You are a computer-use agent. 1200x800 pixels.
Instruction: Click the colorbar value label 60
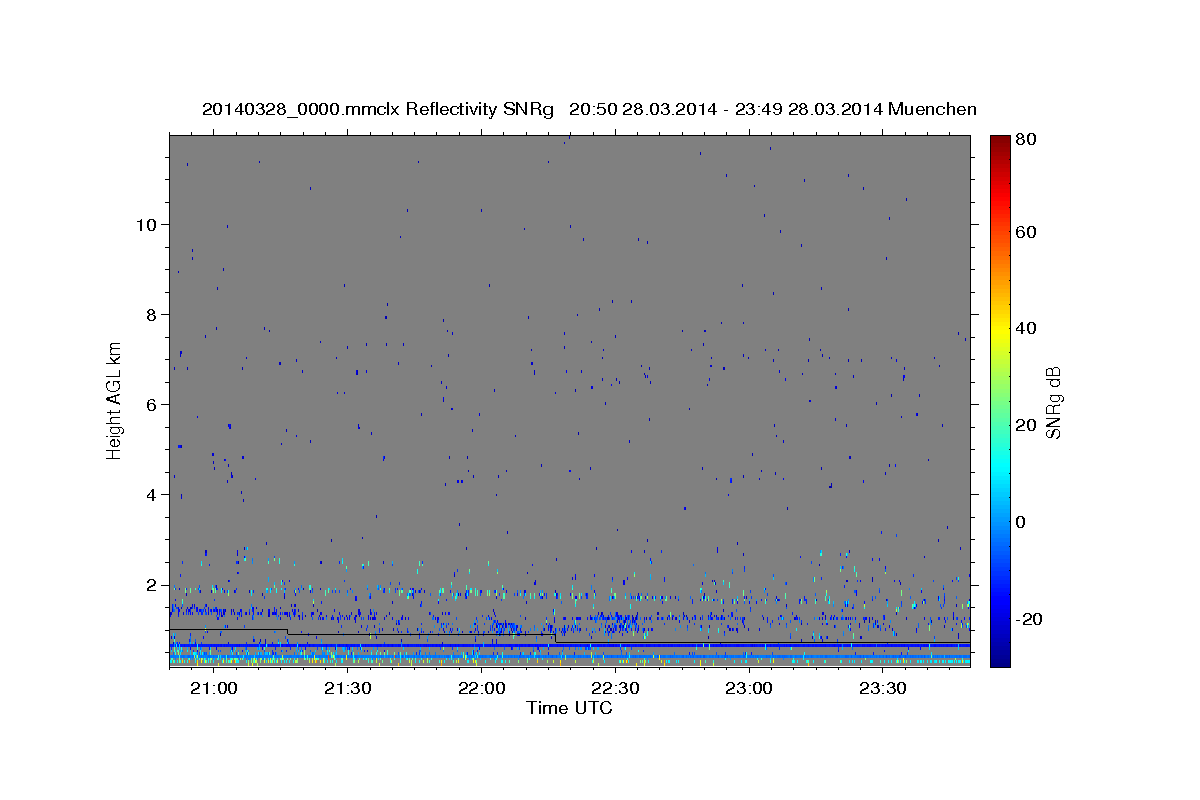coord(1027,232)
